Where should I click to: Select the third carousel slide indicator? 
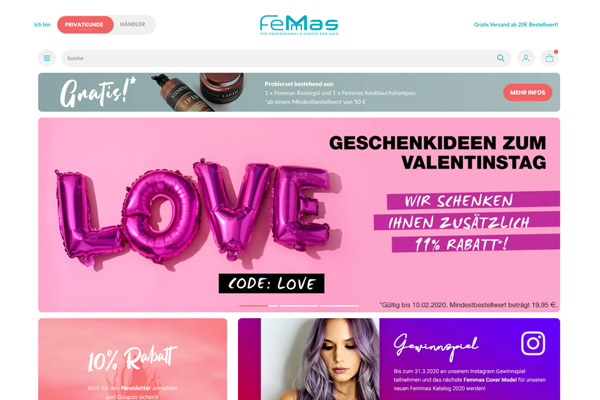click(299, 306)
